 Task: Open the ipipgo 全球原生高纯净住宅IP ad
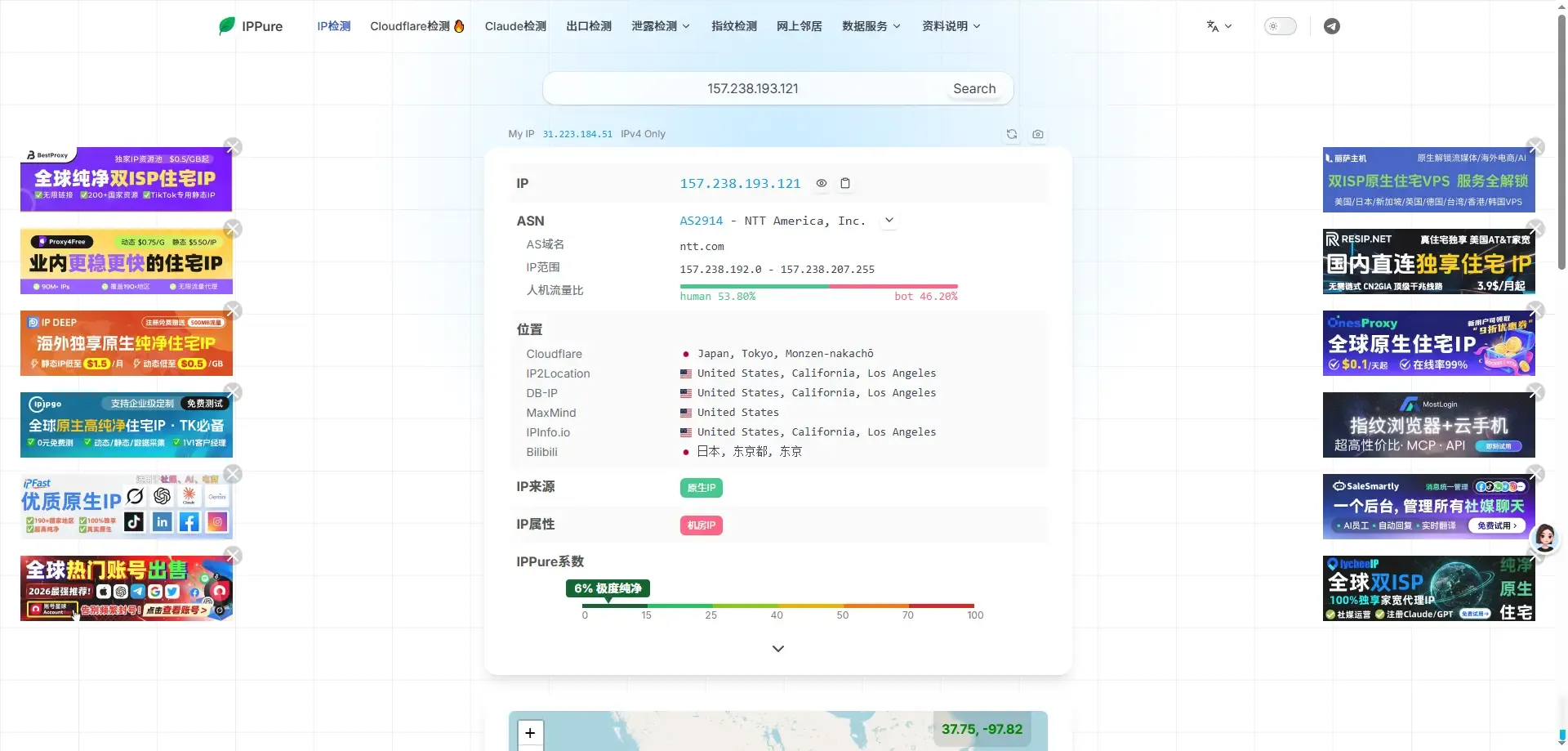pyautogui.click(x=126, y=425)
